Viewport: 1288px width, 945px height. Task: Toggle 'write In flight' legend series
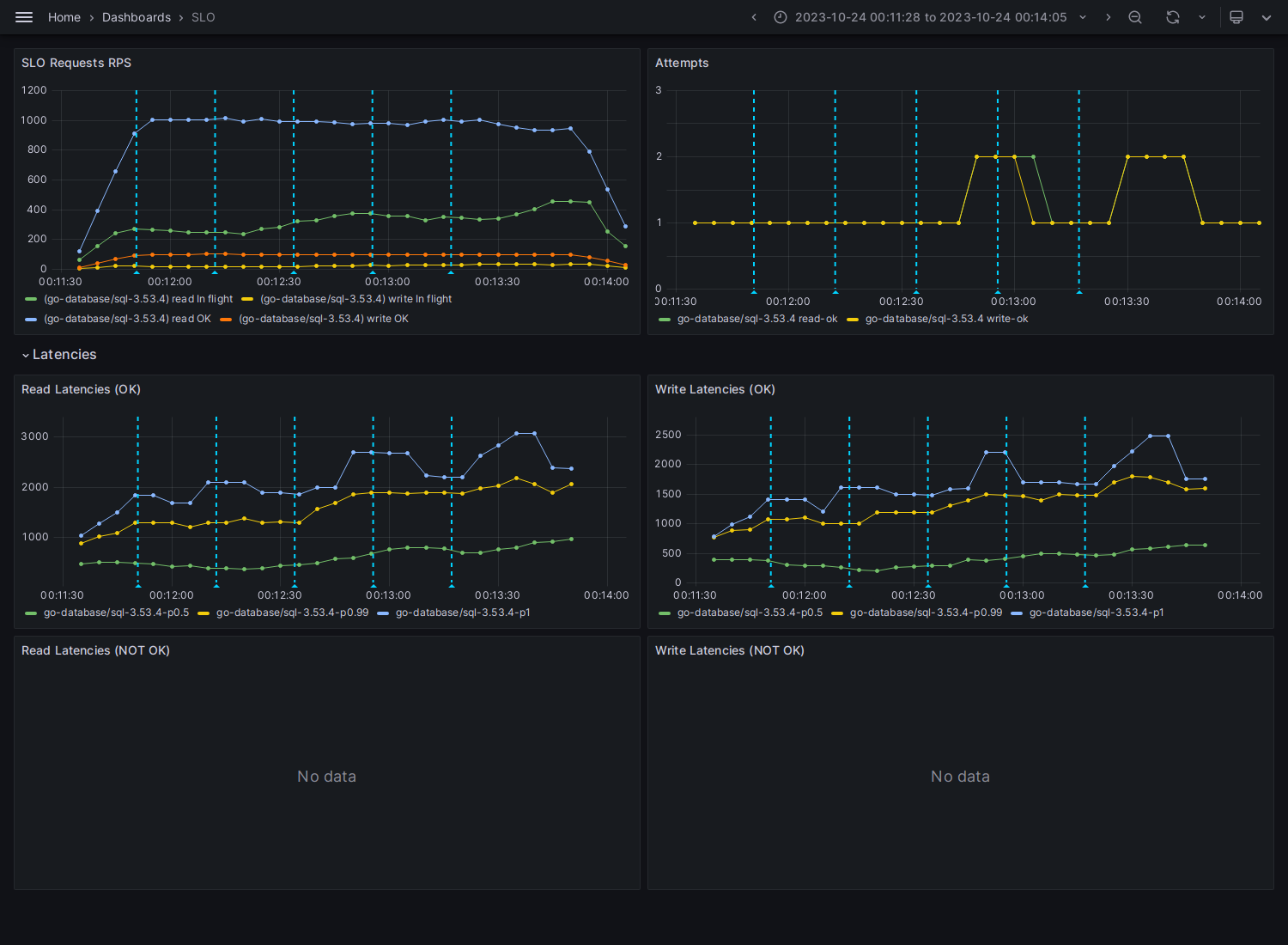[356, 299]
